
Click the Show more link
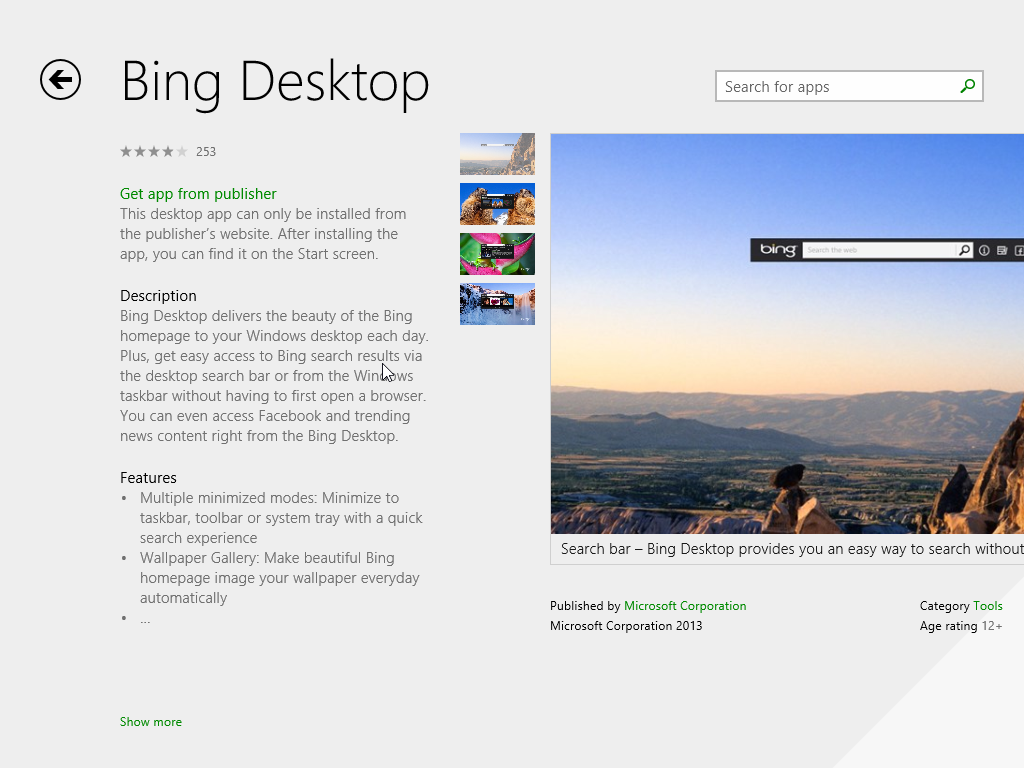[150, 721]
